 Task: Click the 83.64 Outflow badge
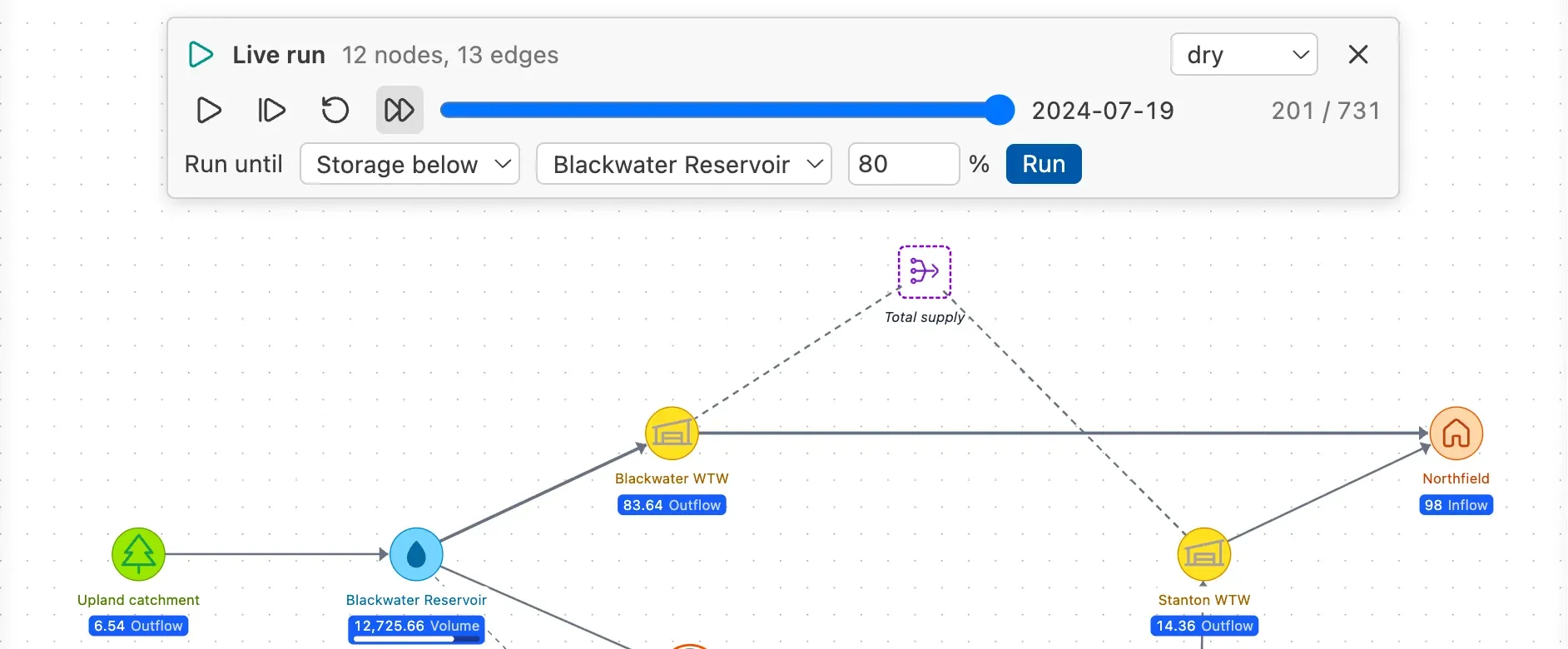[672, 505]
